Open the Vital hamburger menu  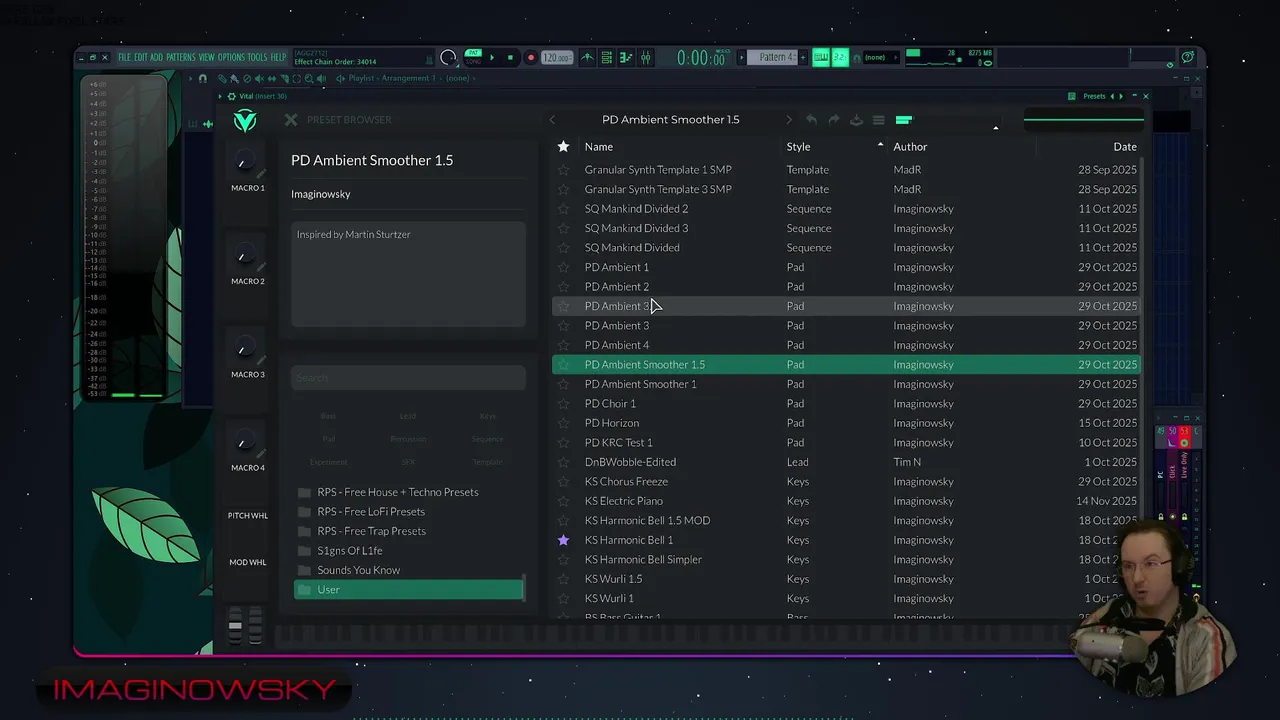[x=878, y=120]
